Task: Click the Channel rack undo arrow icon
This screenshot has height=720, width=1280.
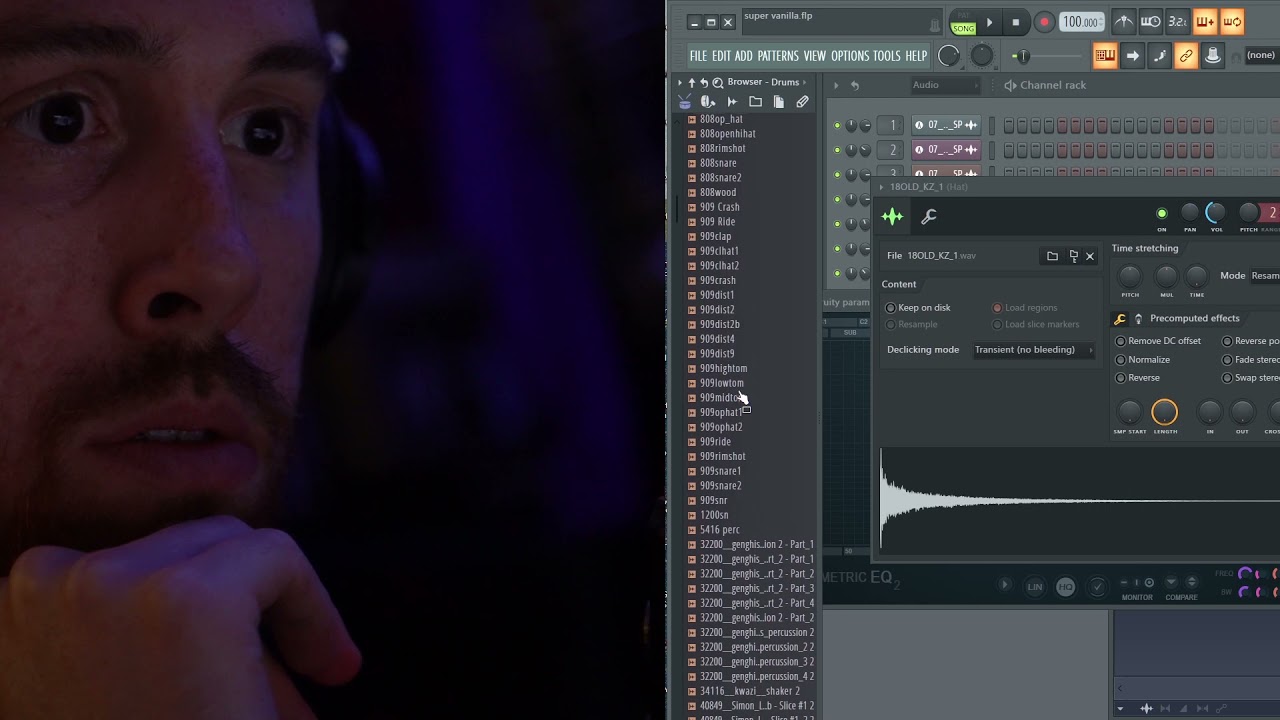Action: (855, 85)
